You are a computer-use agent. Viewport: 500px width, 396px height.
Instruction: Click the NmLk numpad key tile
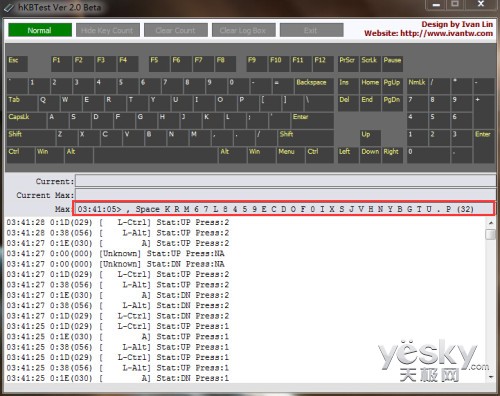point(417,86)
